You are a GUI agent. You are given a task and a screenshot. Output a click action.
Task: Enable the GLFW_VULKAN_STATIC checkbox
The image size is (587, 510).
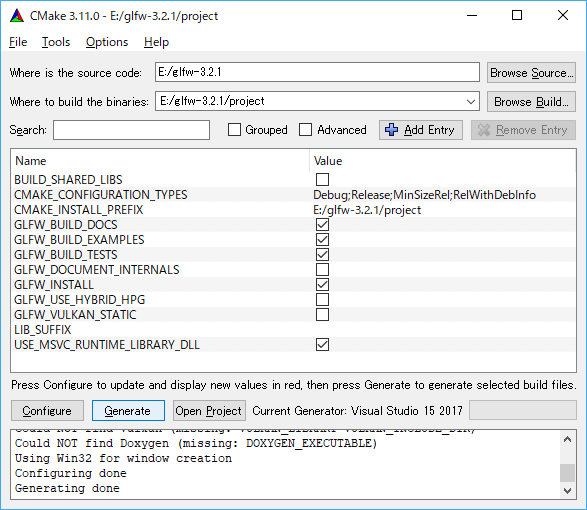click(322, 315)
